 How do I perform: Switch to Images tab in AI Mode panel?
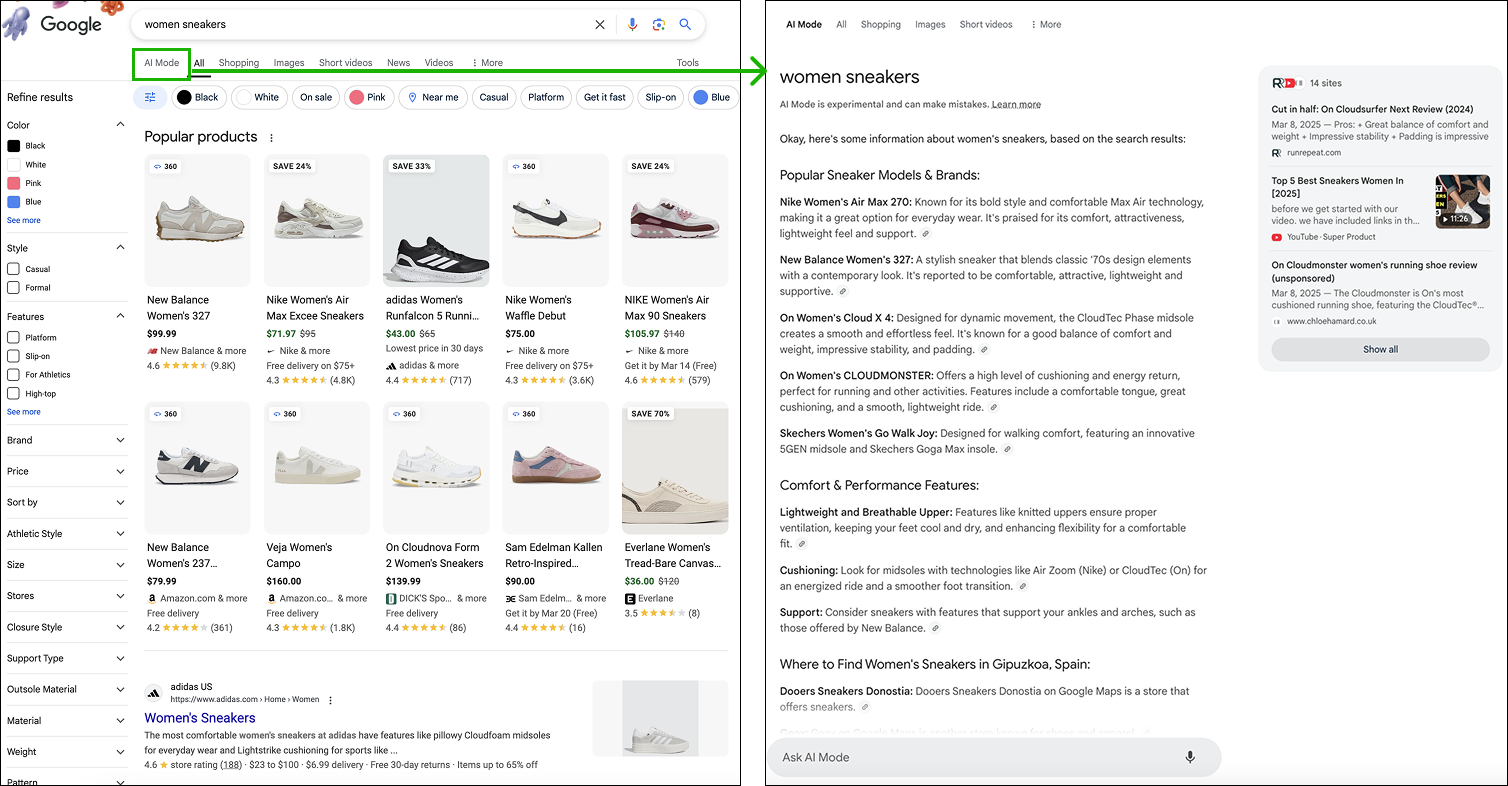(930, 25)
